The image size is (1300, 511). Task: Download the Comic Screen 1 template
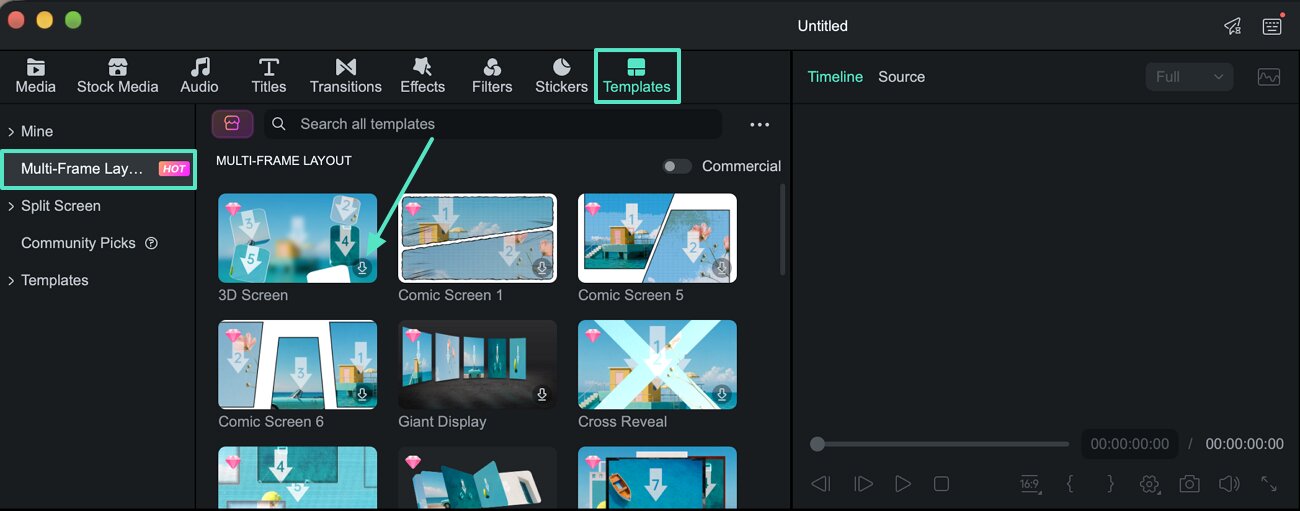(x=542, y=268)
